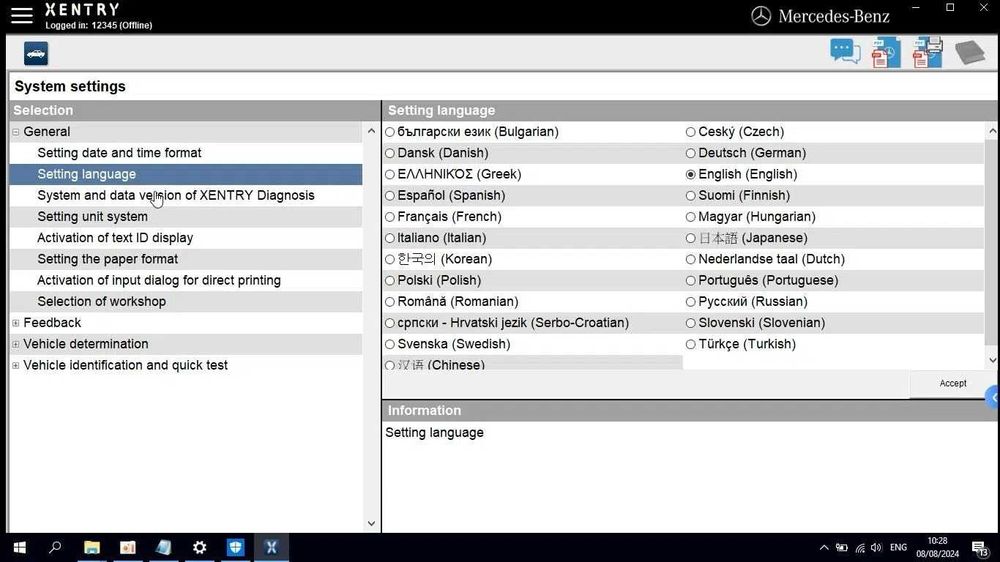Select Français (French) radio button
Viewport: 1000px width, 562px height.
[x=390, y=217]
